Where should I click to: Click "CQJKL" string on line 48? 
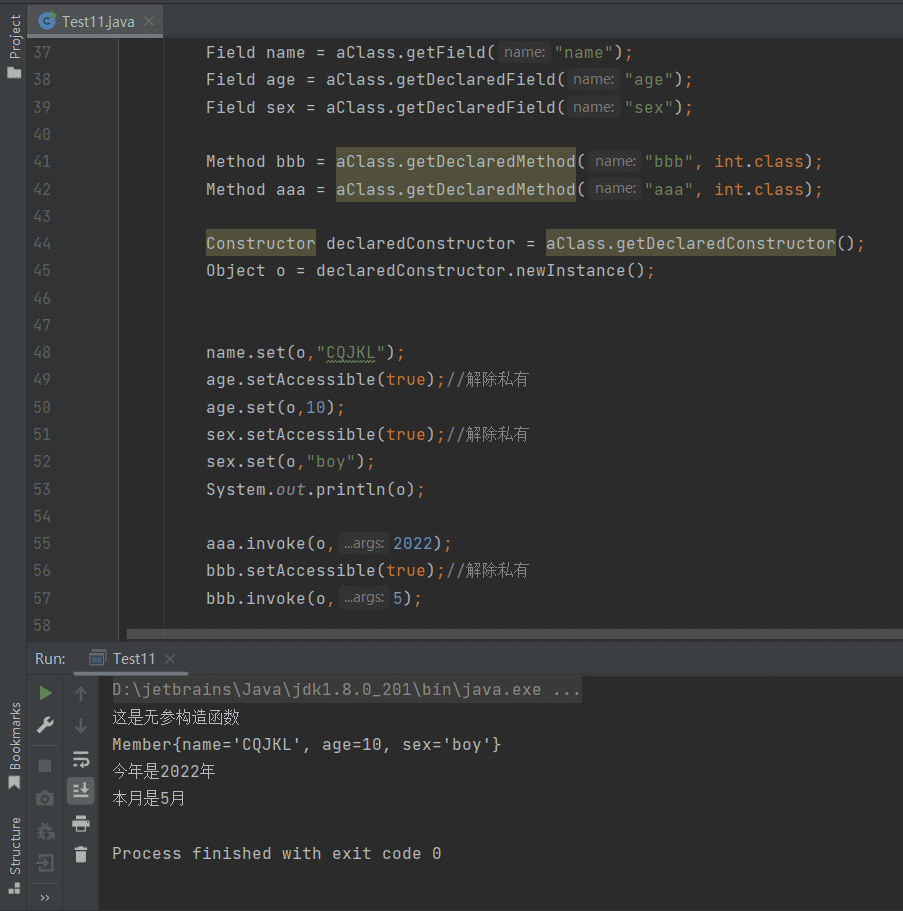coord(351,353)
